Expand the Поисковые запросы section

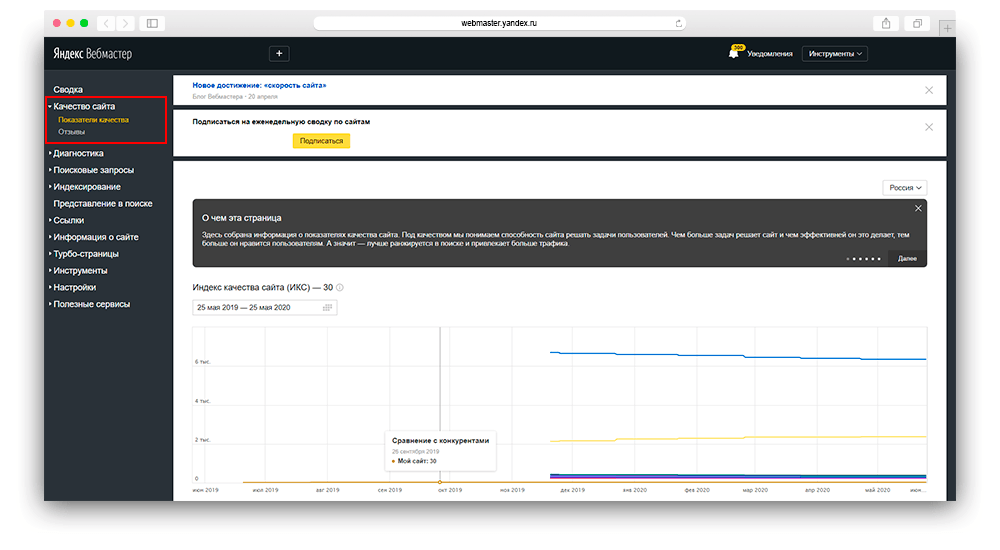click(x=93, y=170)
